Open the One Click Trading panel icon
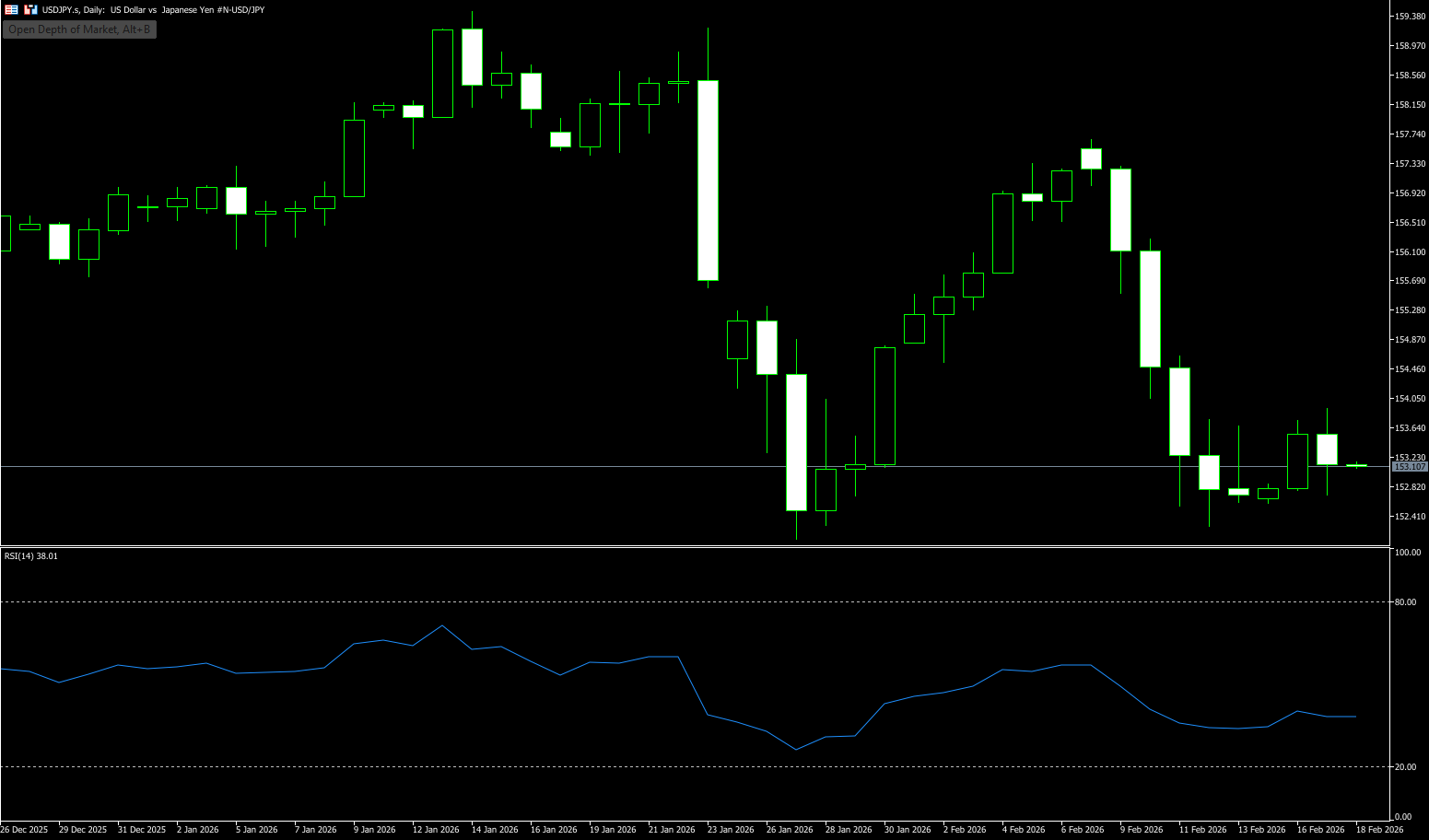The height and width of the screenshot is (840, 1429). (11, 9)
